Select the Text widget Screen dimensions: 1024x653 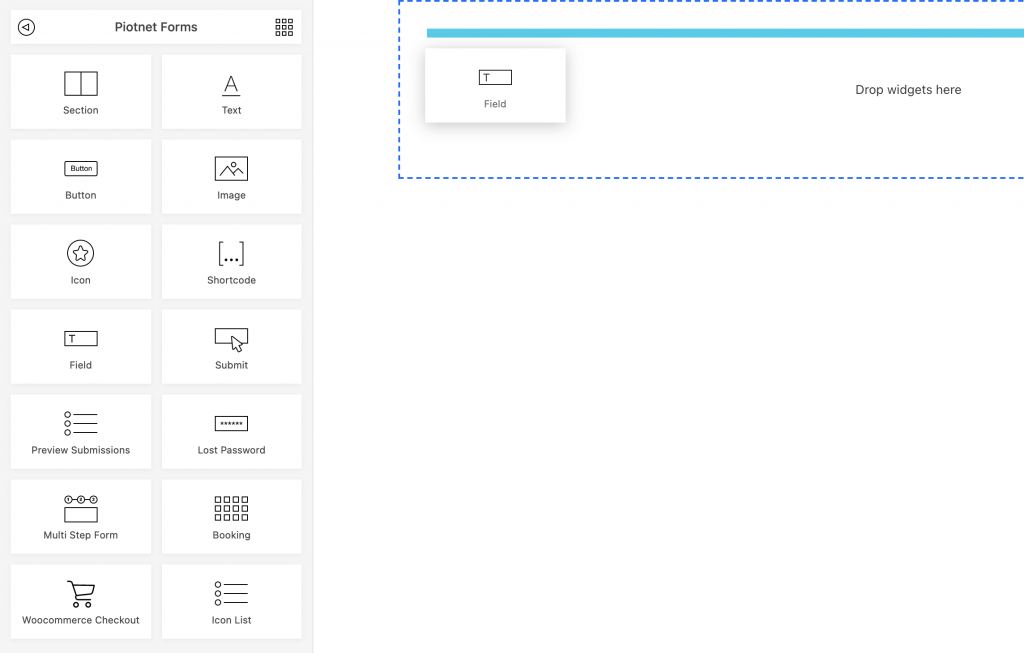coord(231,91)
